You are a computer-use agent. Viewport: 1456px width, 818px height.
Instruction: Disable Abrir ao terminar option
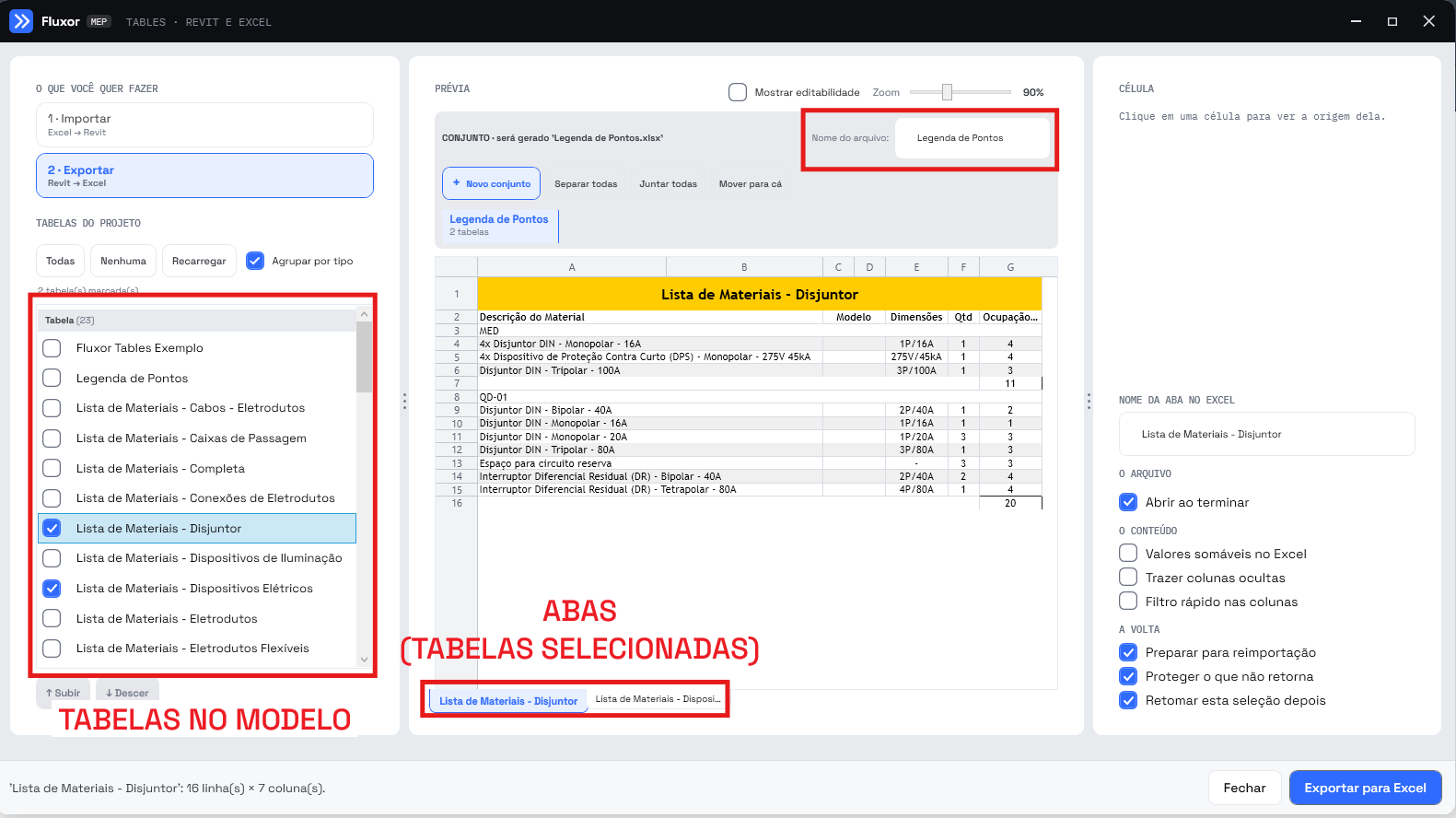tap(1128, 502)
